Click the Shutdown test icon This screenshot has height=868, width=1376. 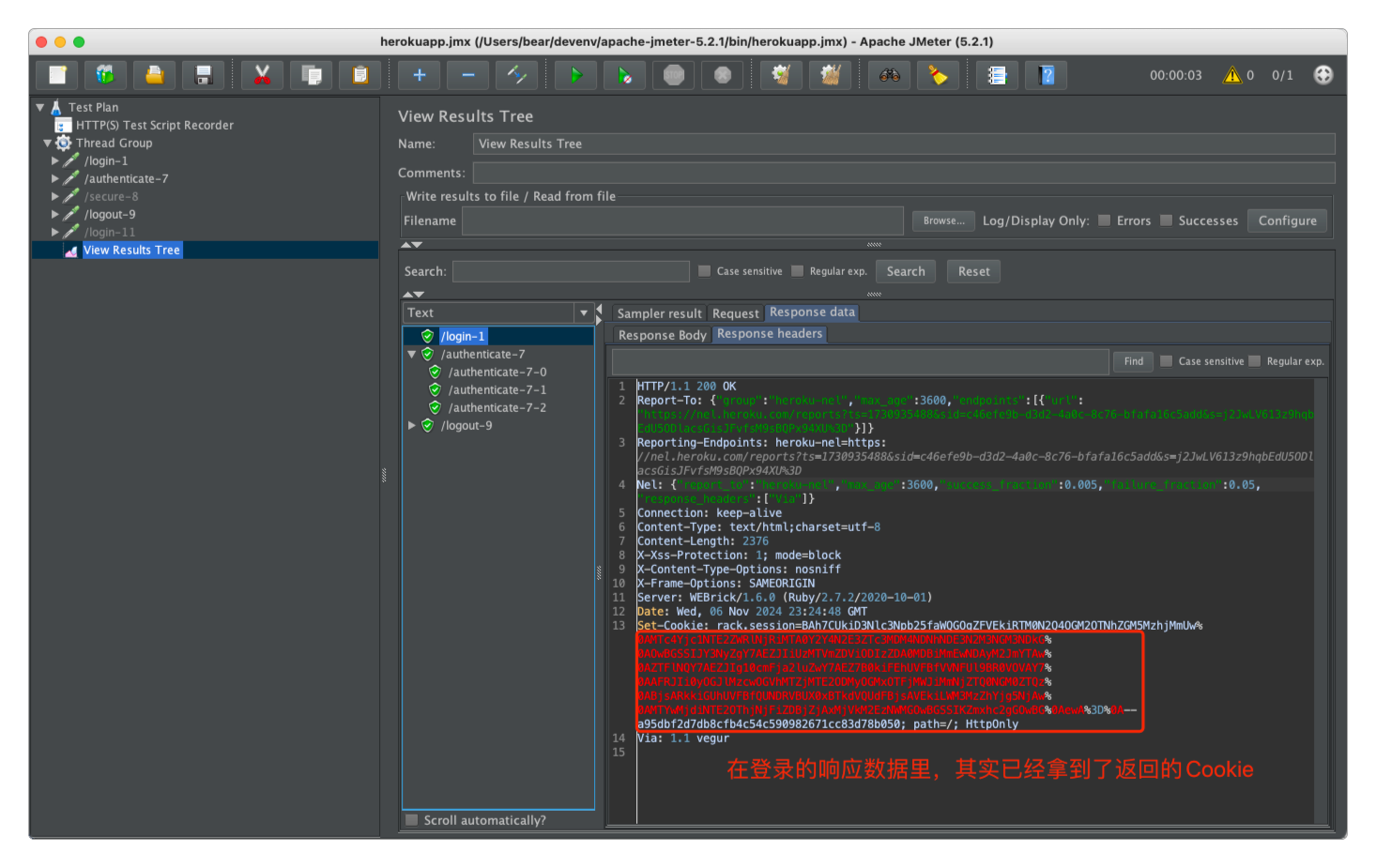pyautogui.click(x=723, y=75)
